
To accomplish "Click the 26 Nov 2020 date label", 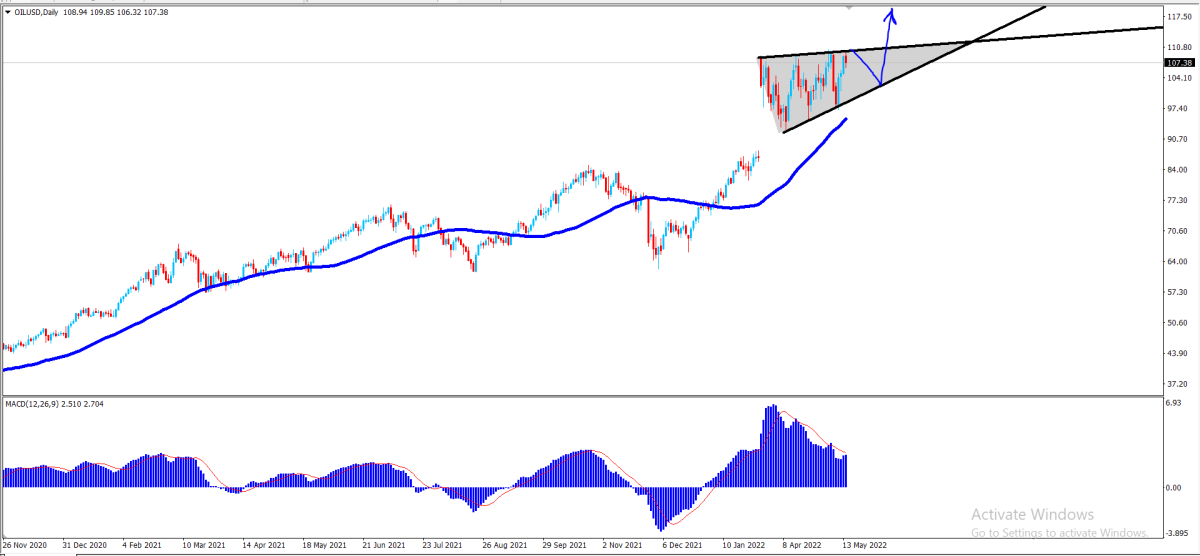I will 23,547.
